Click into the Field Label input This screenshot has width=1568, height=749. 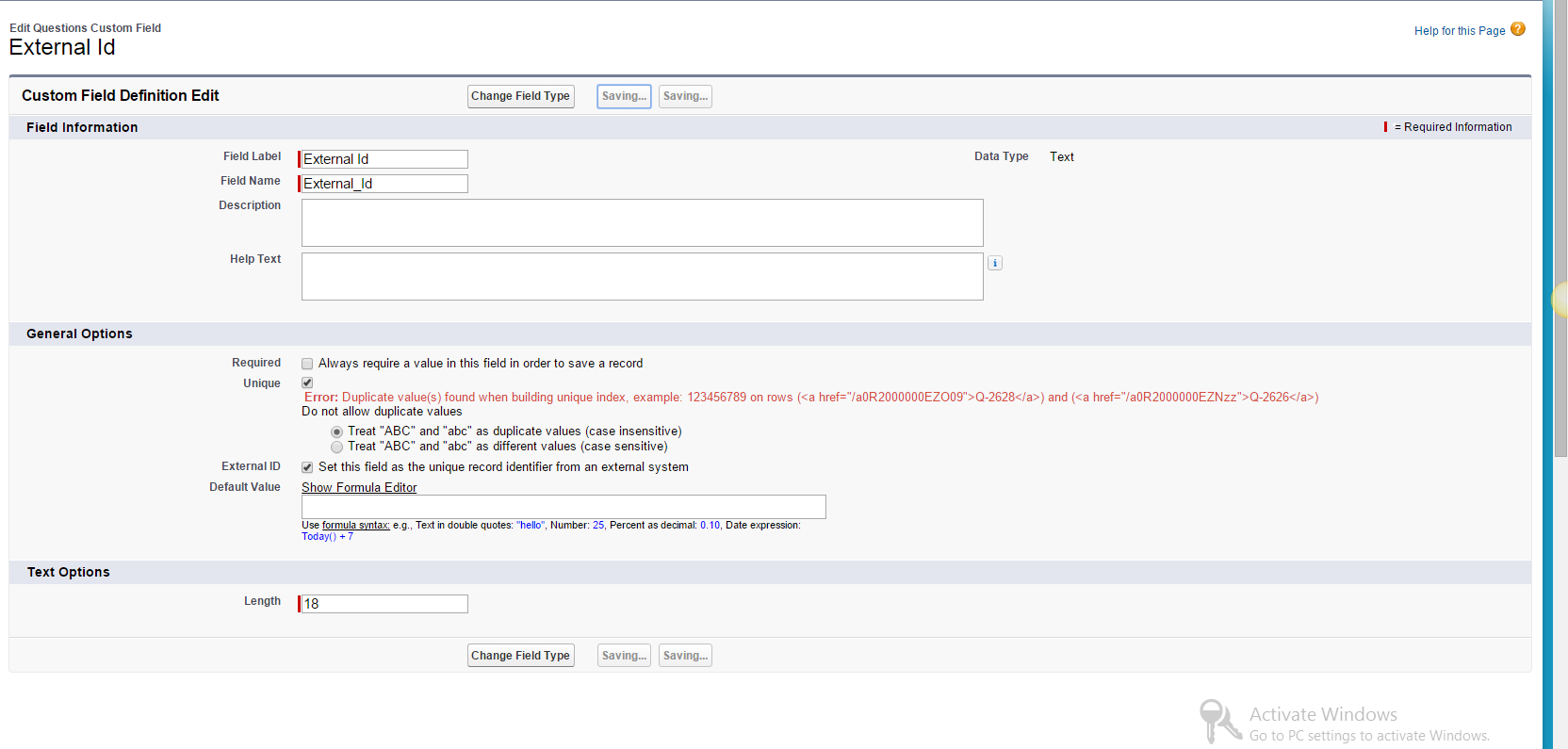(384, 159)
